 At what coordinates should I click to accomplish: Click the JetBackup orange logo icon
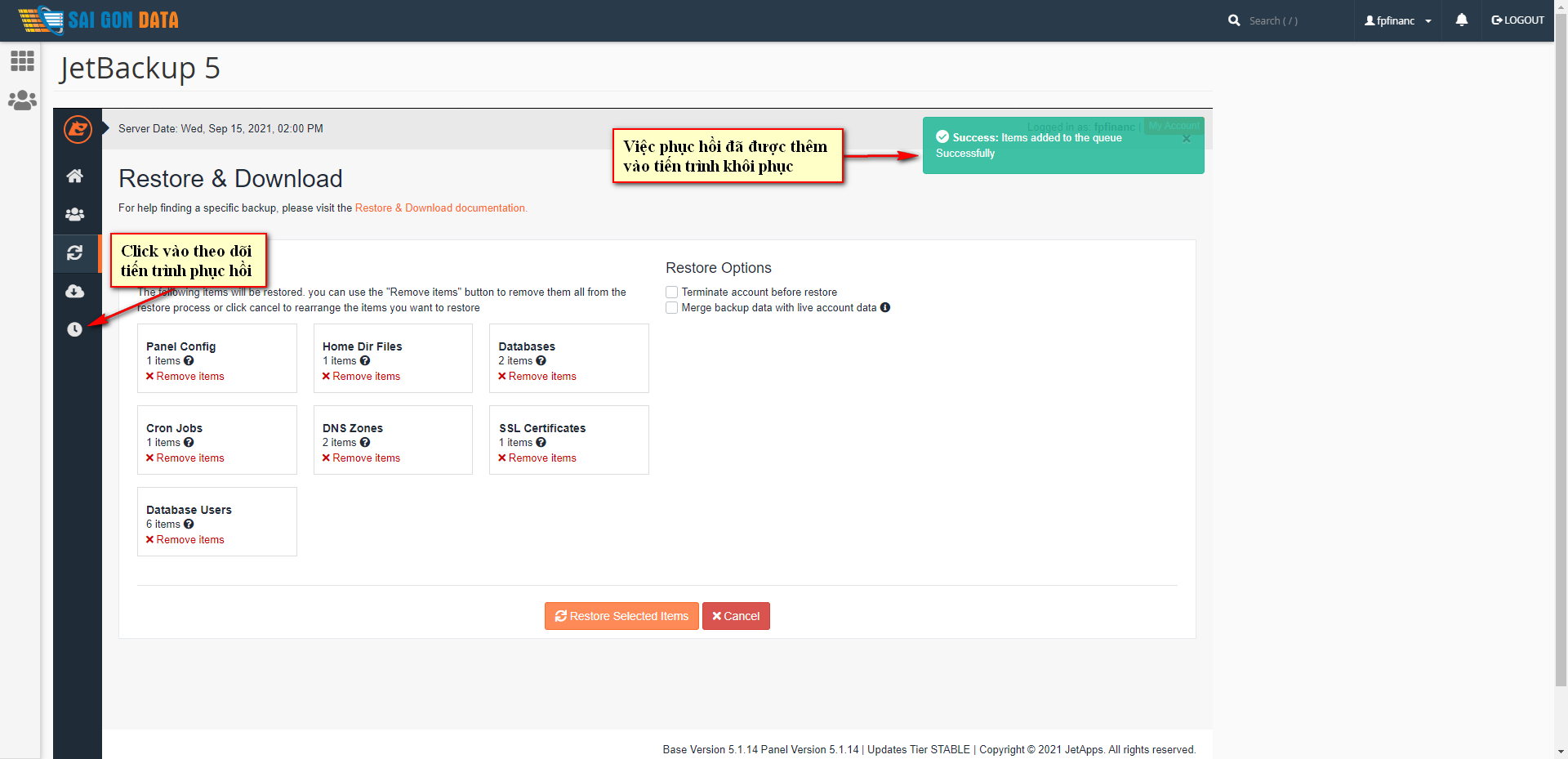(x=78, y=128)
